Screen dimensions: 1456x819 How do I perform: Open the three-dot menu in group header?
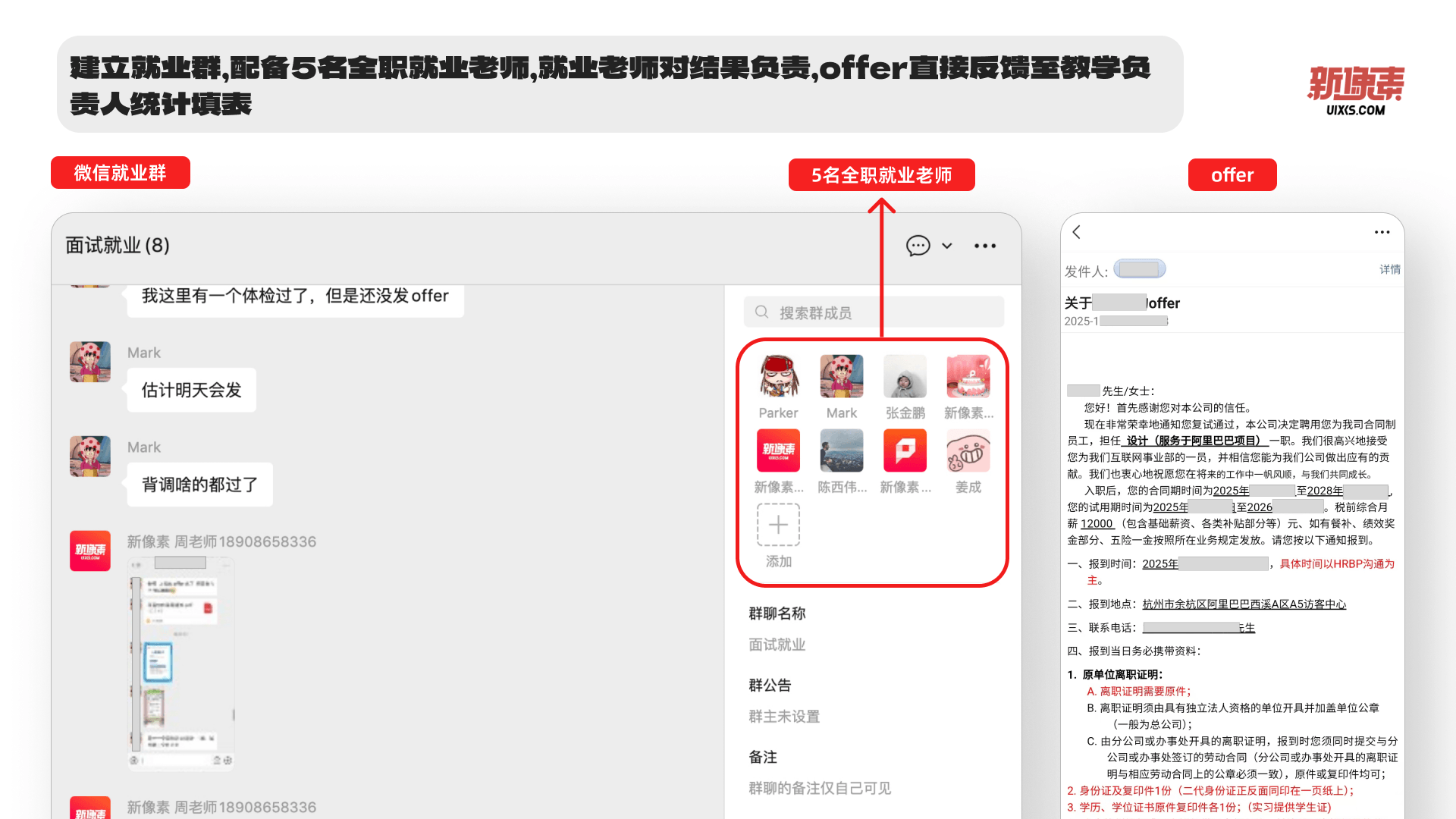click(985, 246)
